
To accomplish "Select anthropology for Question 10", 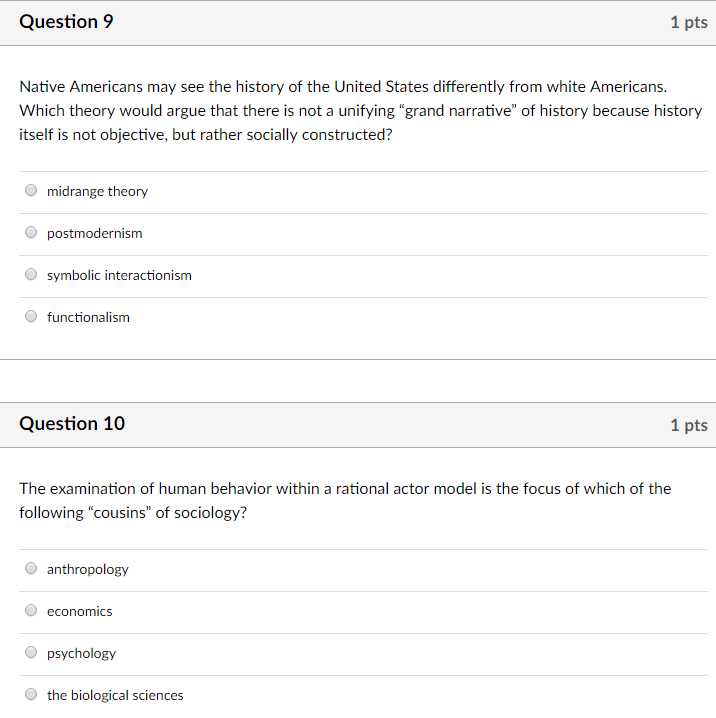I will coord(31,568).
